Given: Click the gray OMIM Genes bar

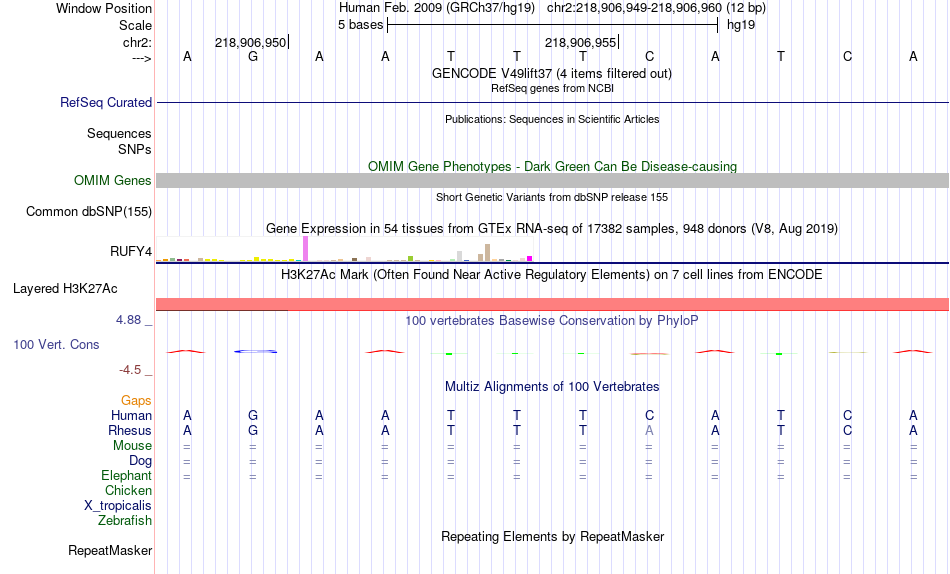Looking at the screenshot, I should click(553, 181).
